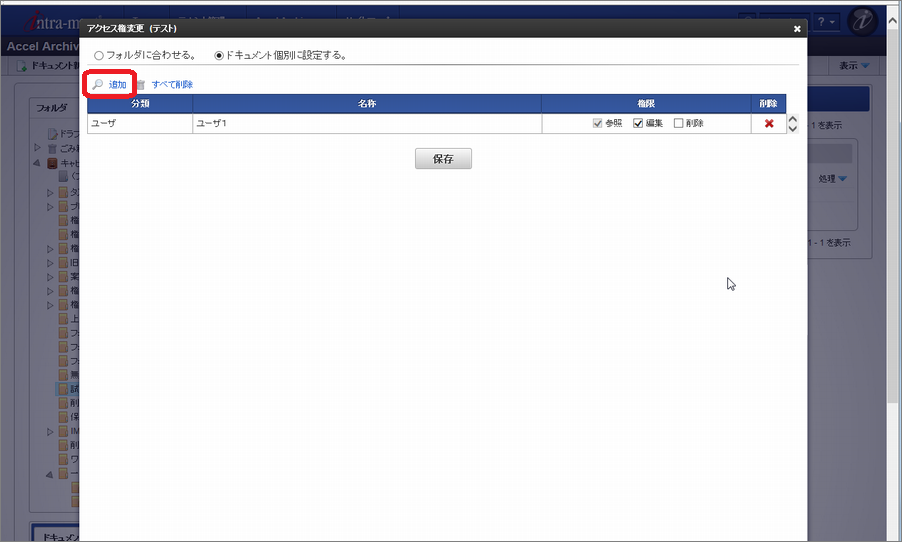Click the magnifier icon beside 追加
Image resolution: width=902 pixels, height=542 pixels.
[x=98, y=85]
